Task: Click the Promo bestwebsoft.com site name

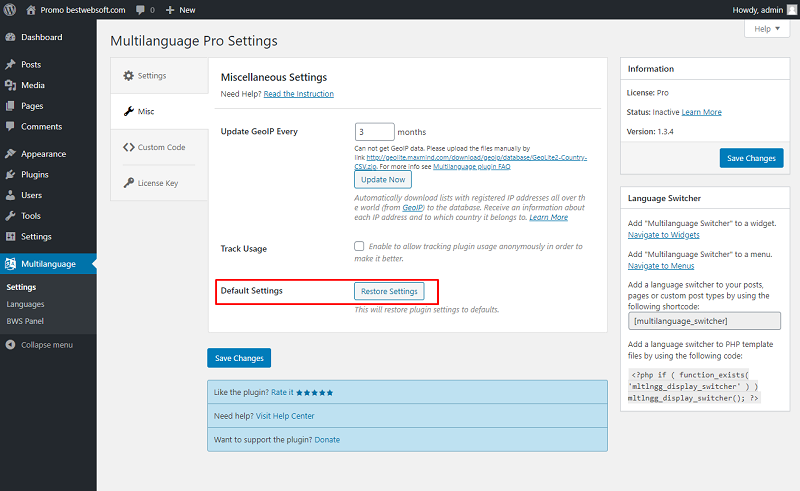Action: click(83, 10)
